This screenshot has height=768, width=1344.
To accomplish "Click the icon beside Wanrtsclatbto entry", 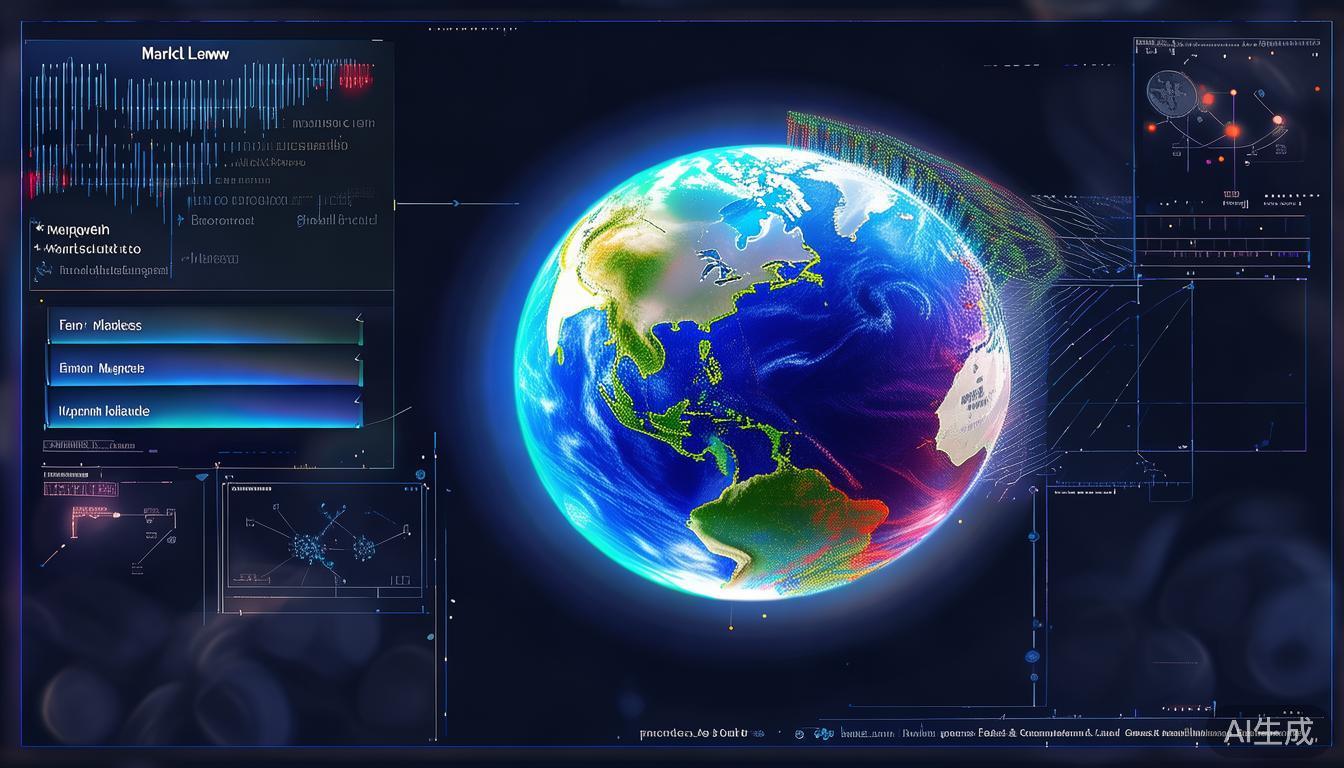I will pyautogui.click(x=39, y=249).
